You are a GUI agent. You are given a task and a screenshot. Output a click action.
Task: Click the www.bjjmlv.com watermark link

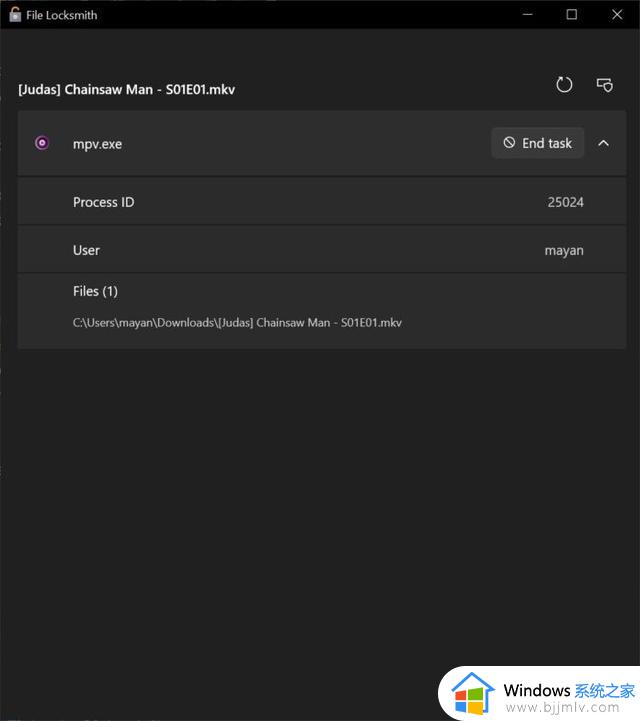562,707
